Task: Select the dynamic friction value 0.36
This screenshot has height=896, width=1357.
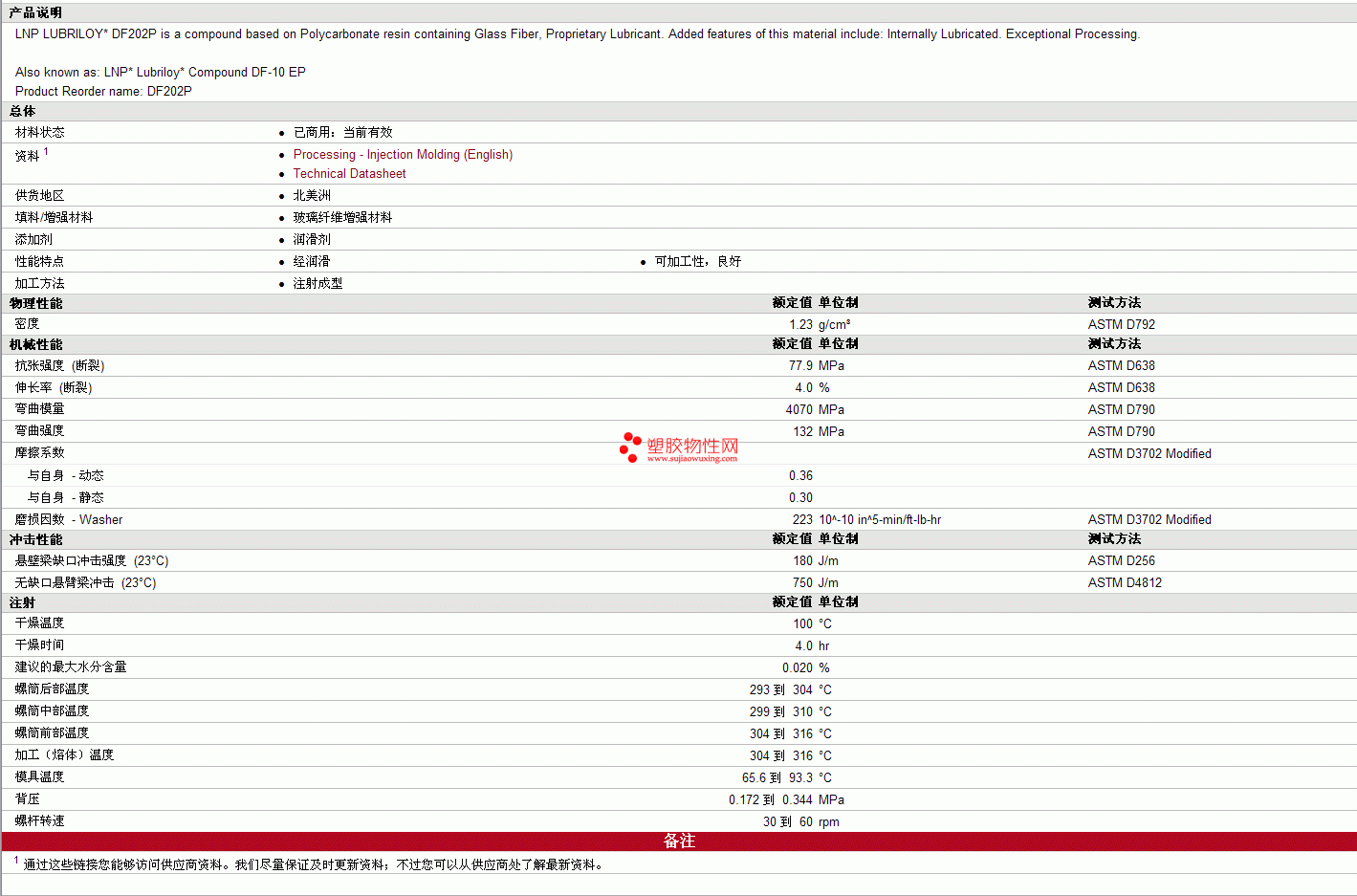Action: (x=800, y=476)
